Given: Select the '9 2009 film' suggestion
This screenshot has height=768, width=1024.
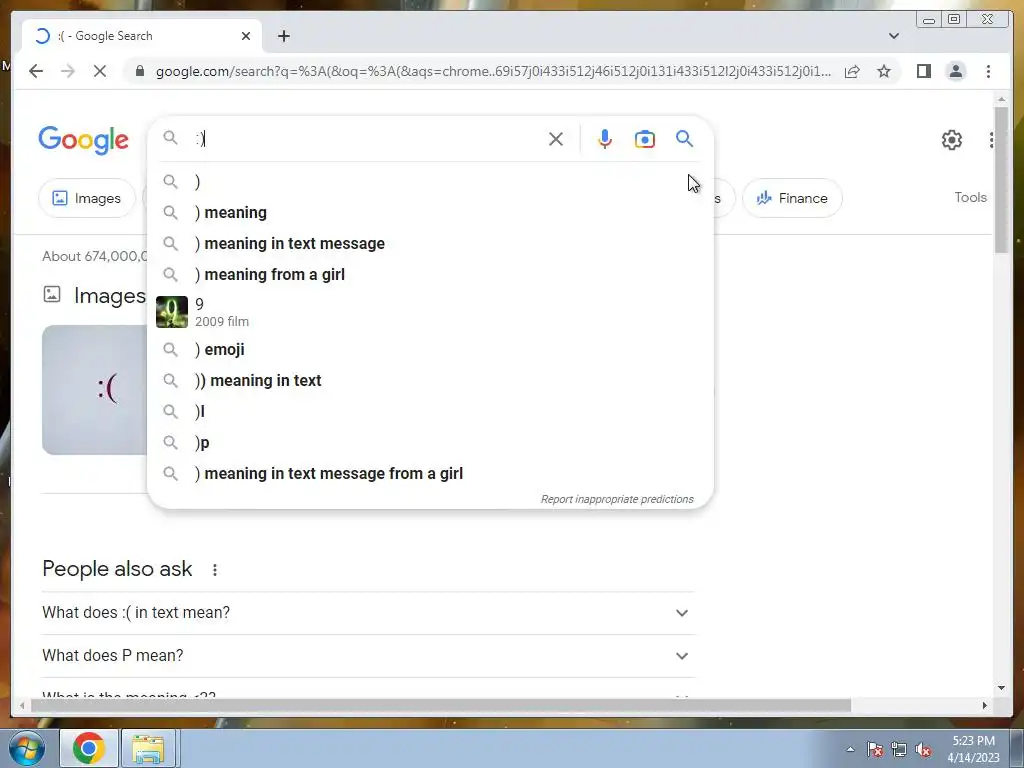Looking at the screenshot, I should tap(430, 312).
